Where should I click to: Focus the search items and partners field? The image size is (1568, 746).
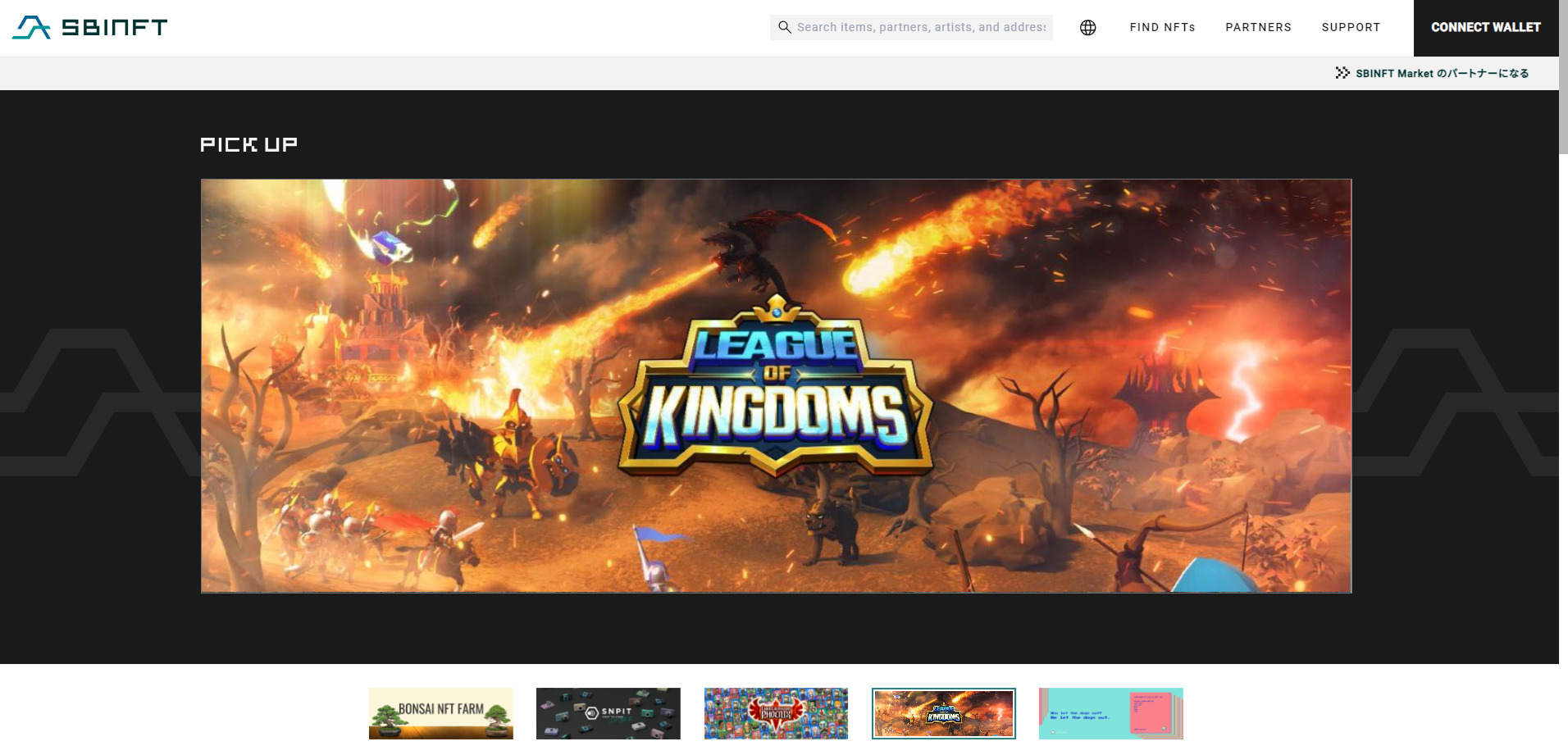tap(921, 27)
